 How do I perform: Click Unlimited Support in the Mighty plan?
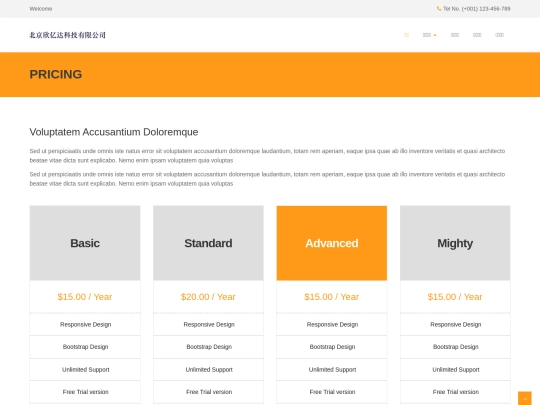456,370
